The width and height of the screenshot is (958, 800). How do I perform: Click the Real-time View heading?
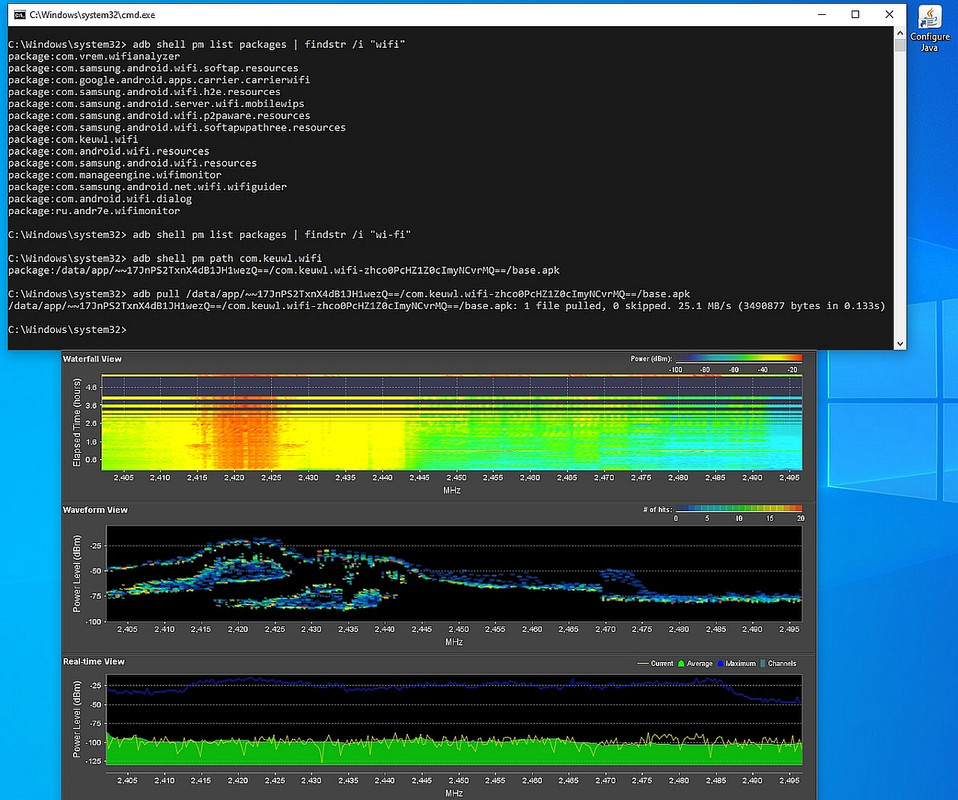pos(93,661)
